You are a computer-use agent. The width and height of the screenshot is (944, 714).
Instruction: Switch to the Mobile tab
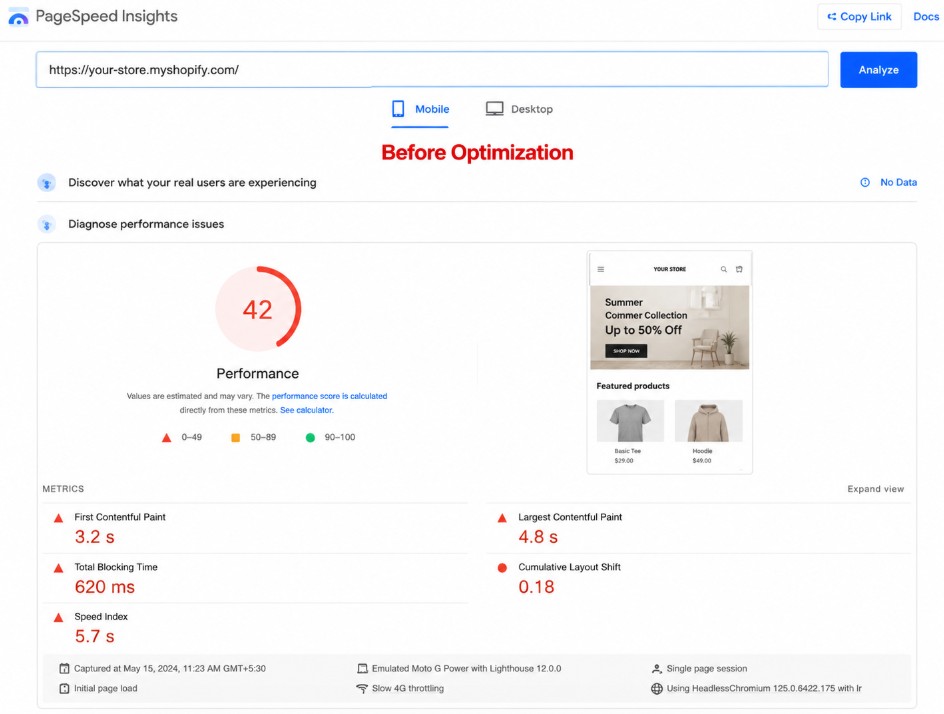point(420,109)
